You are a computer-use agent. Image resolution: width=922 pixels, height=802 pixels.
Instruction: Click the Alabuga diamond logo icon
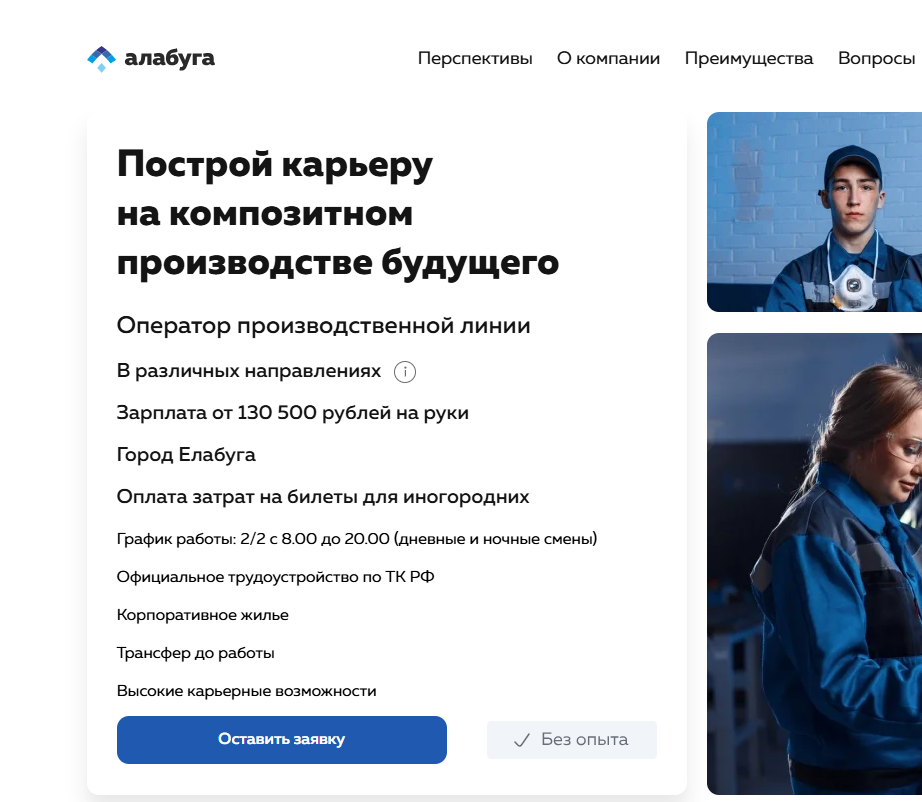101,59
